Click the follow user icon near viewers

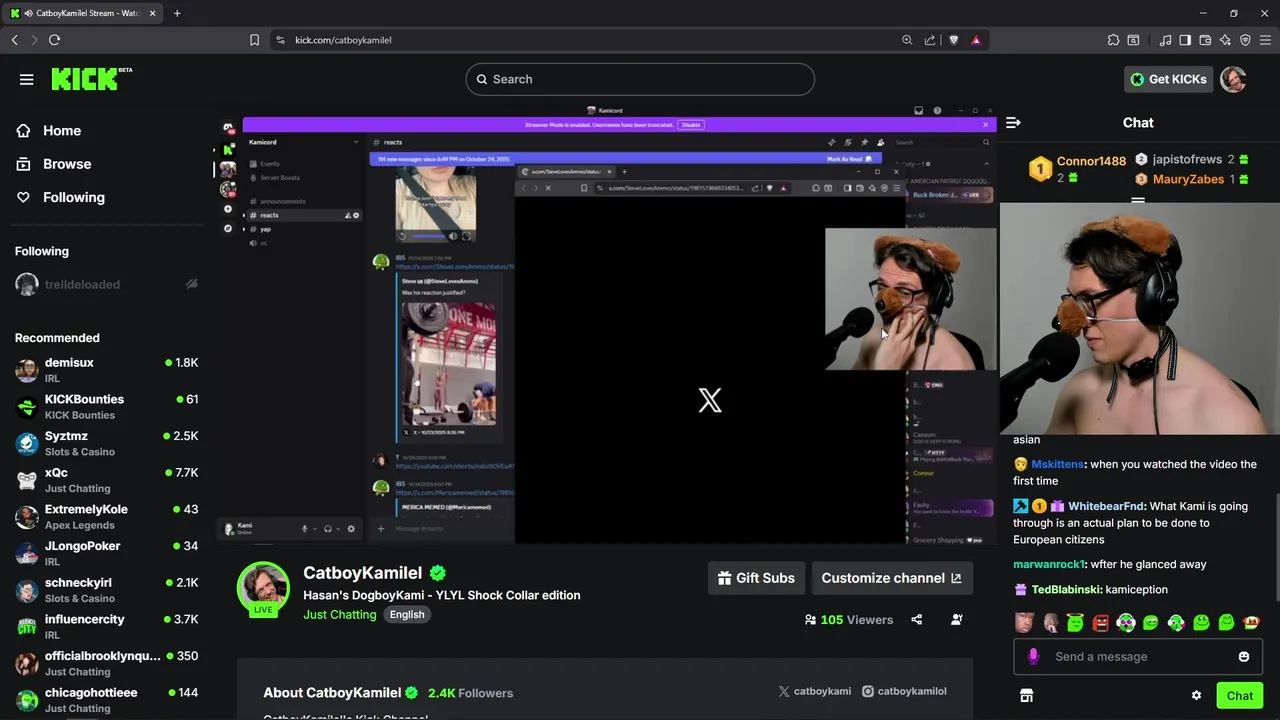(957, 620)
